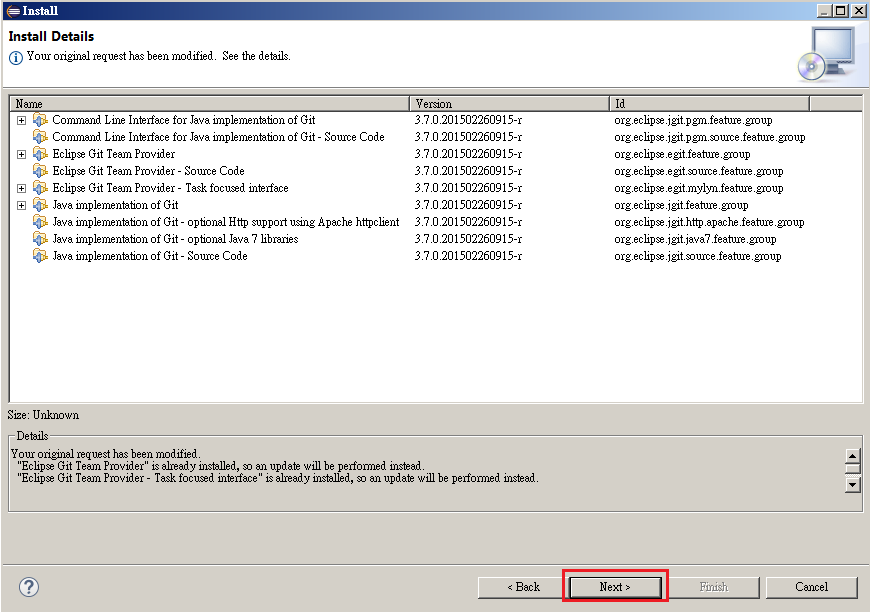The width and height of the screenshot is (870, 612).
Task: Click the Eclipse Git Team Provider feature icon
Action: [40, 154]
